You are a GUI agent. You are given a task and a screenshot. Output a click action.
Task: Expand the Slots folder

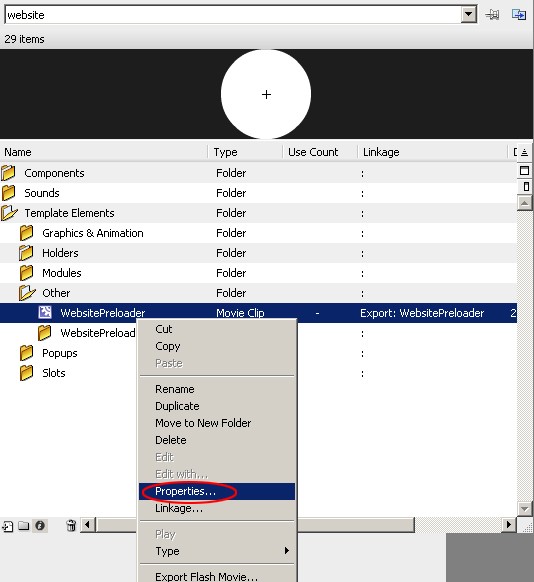click(x=27, y=373)
